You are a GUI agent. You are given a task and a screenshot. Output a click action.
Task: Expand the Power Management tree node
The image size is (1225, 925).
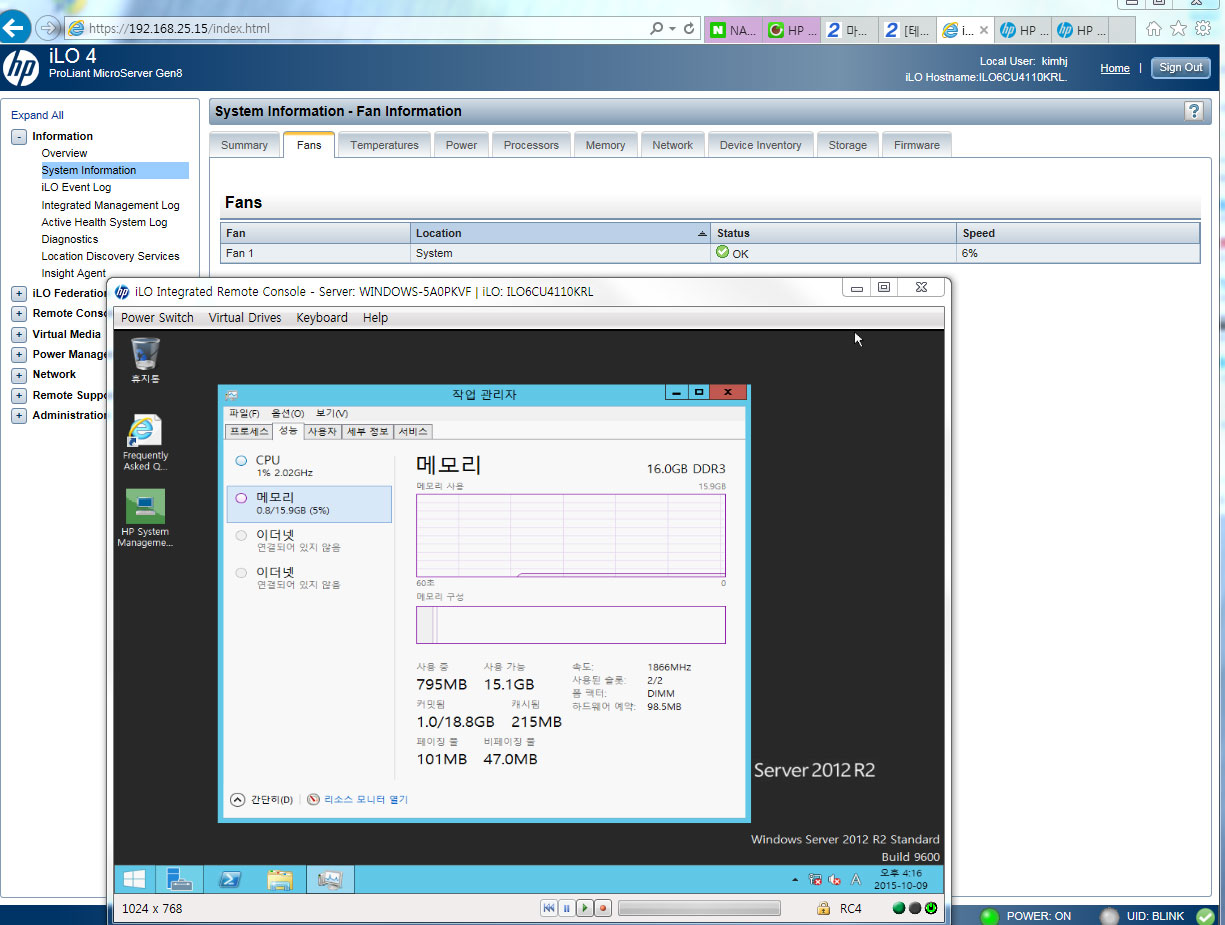pyautogui.click(x=19, y=354)
